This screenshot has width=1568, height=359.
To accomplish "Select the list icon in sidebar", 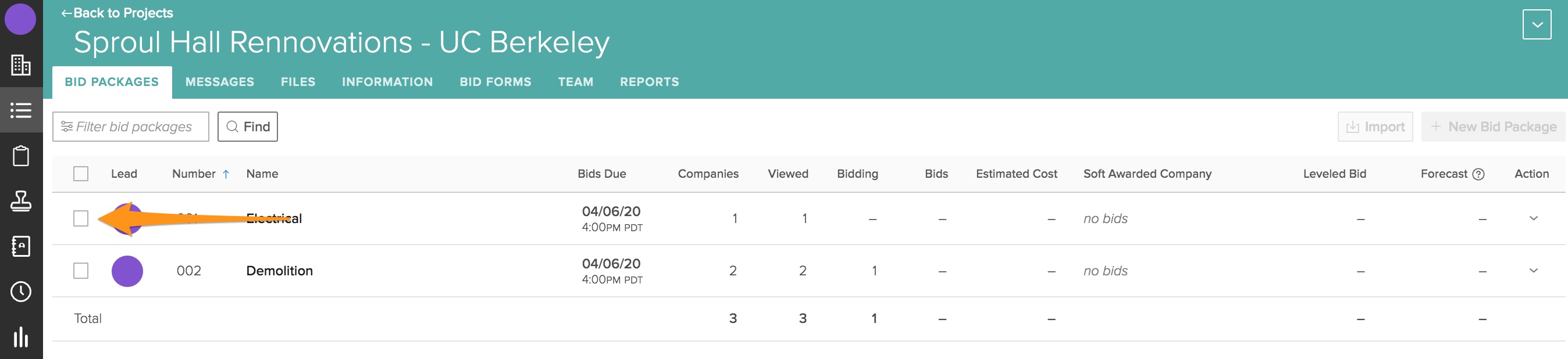I will point(21,110).
